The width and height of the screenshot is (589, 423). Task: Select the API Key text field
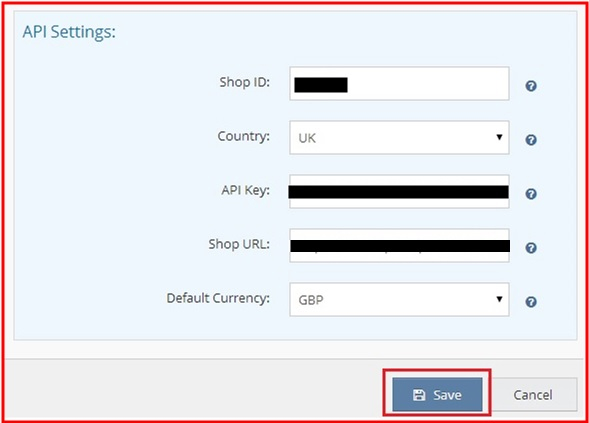(x=399, y=192)
